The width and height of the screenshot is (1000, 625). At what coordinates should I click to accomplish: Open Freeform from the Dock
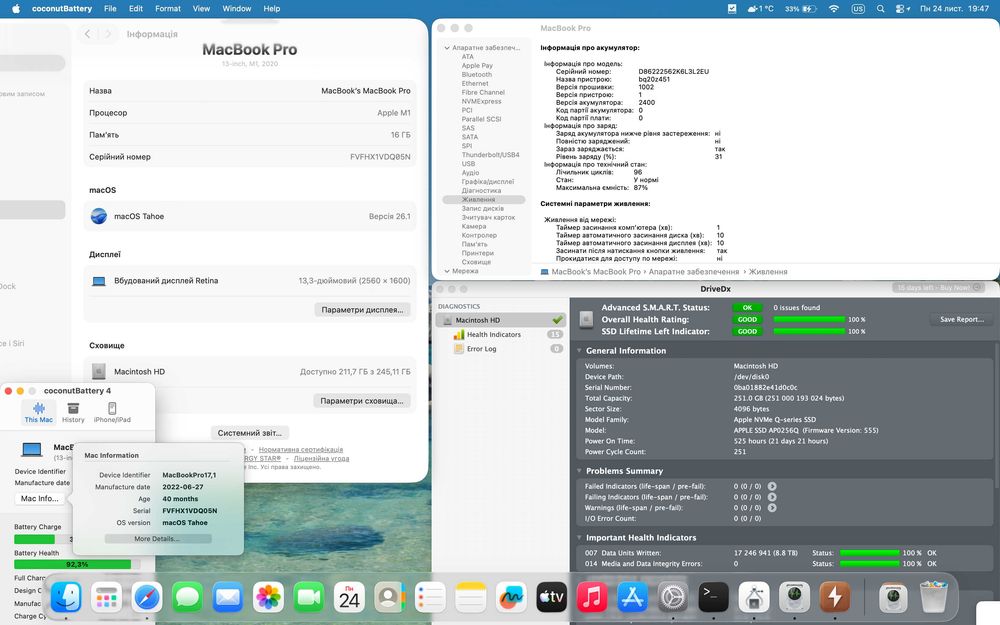[511, 598]
